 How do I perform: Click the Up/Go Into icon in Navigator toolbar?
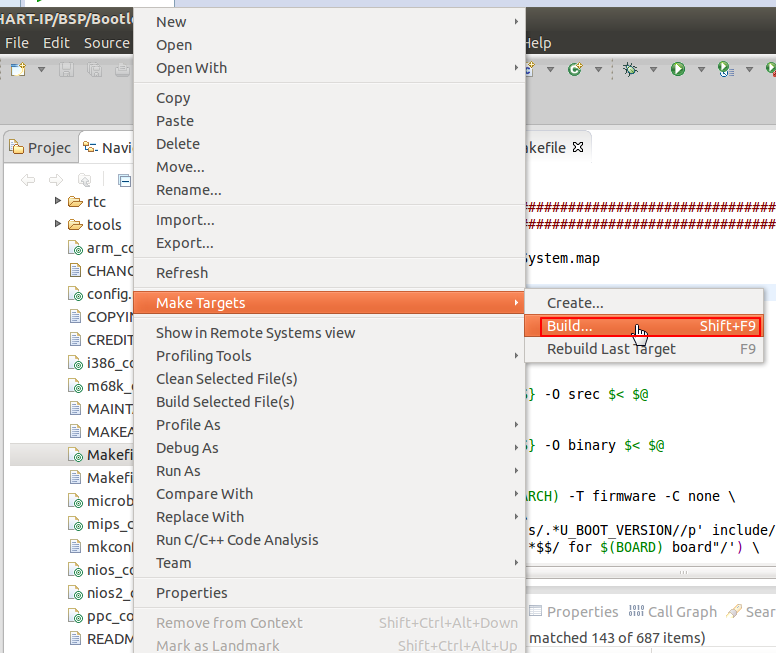pos(85,180)
